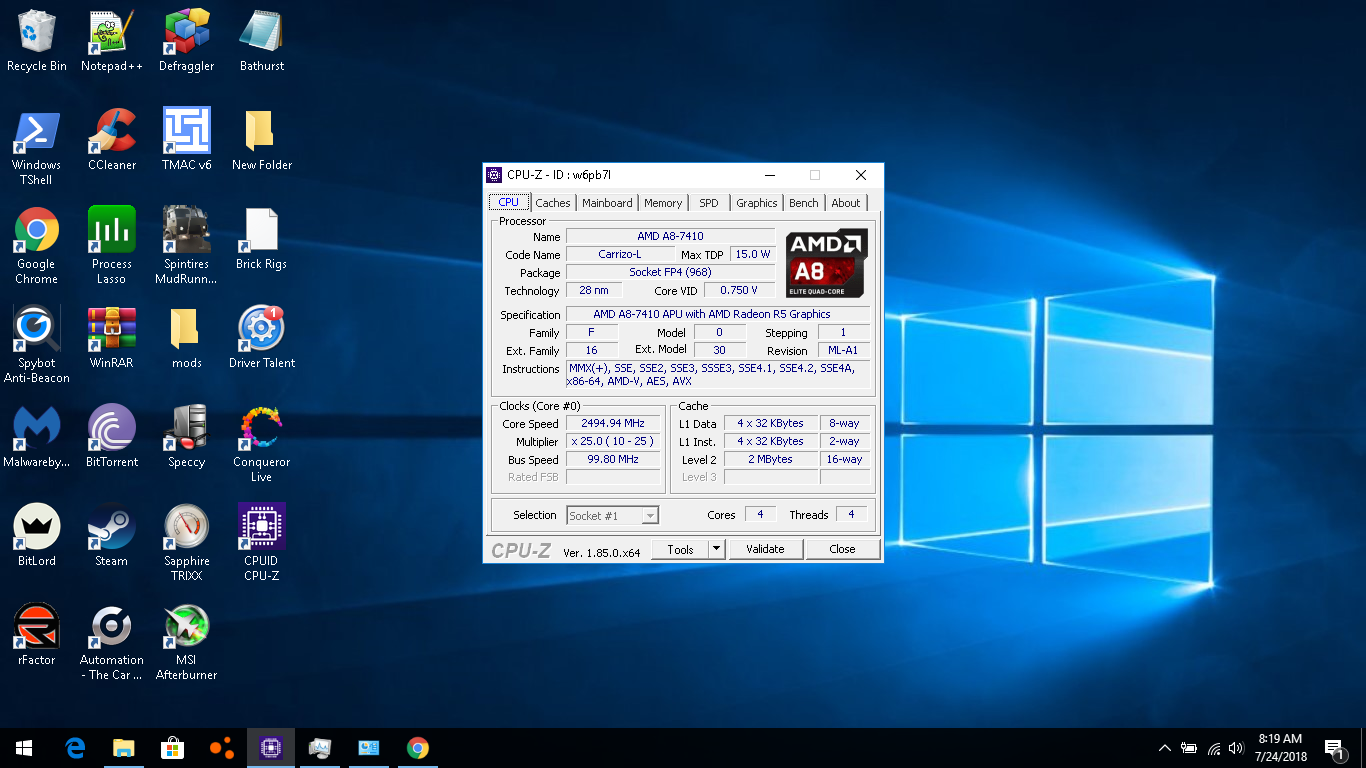Launch Notepad++ from the desktop
This screenshot has width=1366, height=768.
pyautogui.click(x=112, y=41)
